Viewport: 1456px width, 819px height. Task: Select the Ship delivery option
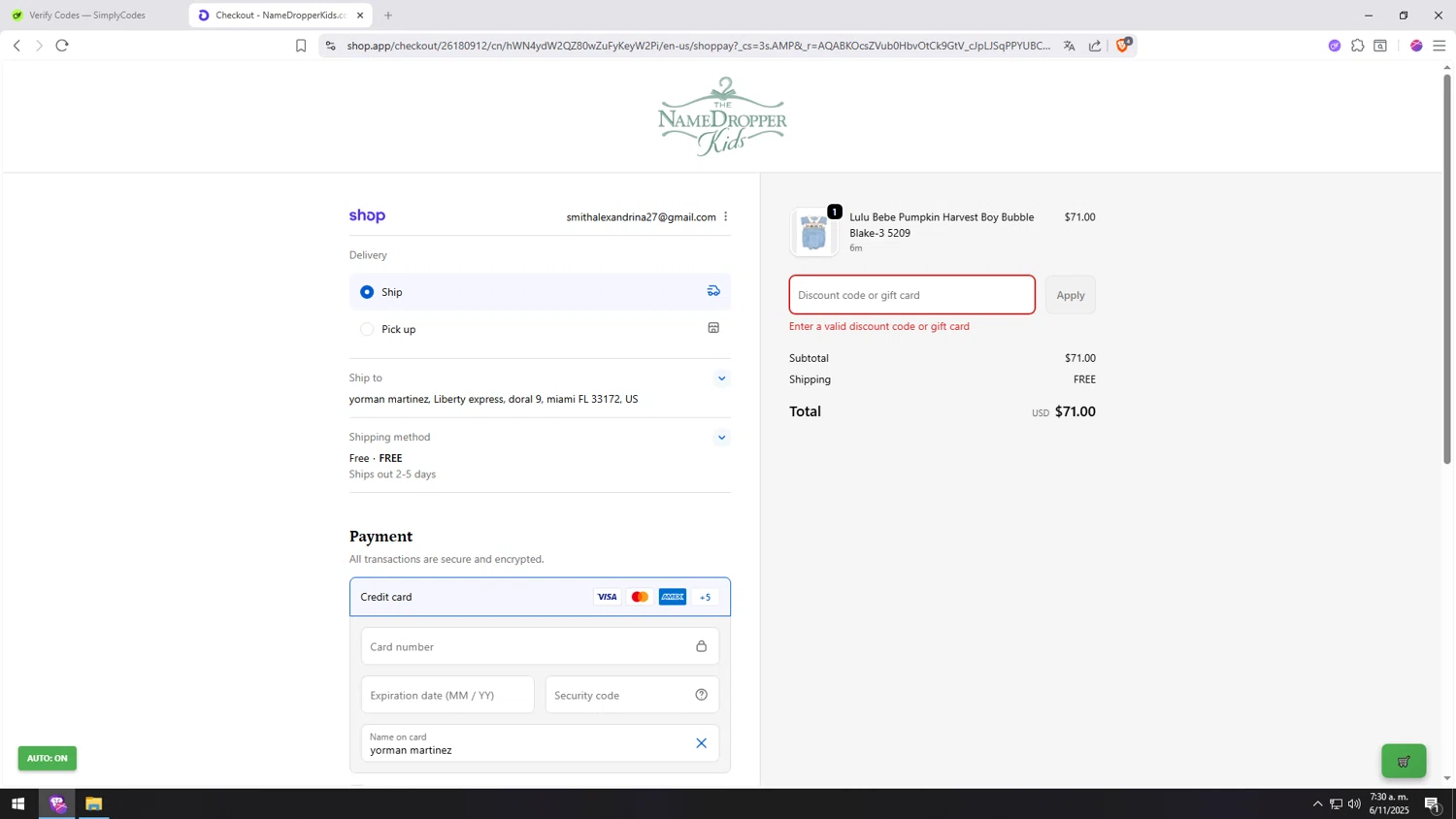pos(540,292)
